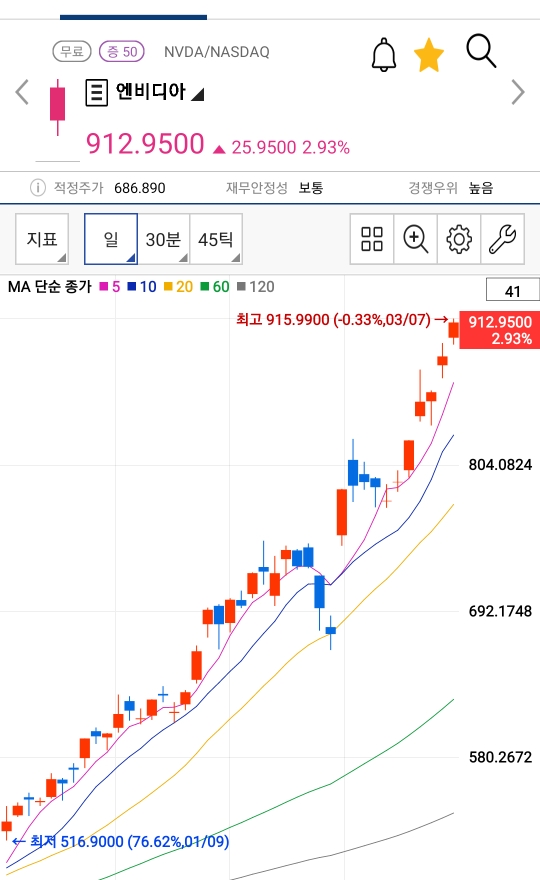Tap the pink candlestick thumbnail

click(x=57, y=107)
